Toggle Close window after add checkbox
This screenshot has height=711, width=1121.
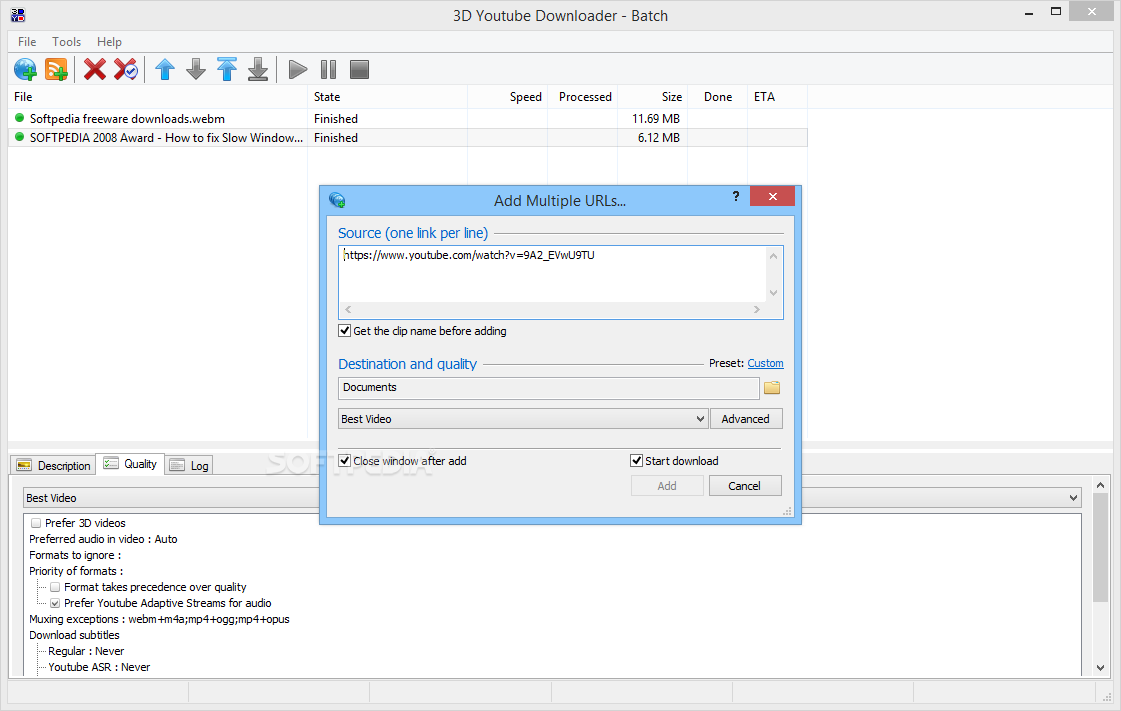(x=345, y=461)
